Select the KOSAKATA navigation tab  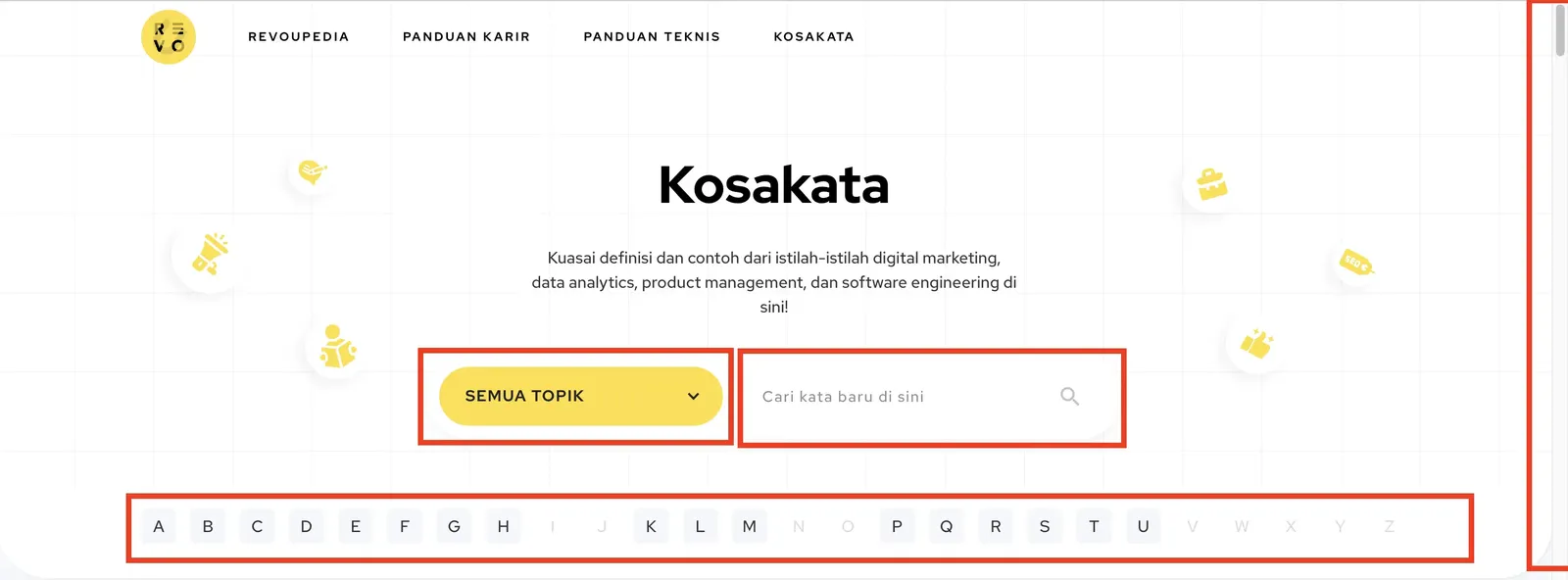tap(813, 36)
